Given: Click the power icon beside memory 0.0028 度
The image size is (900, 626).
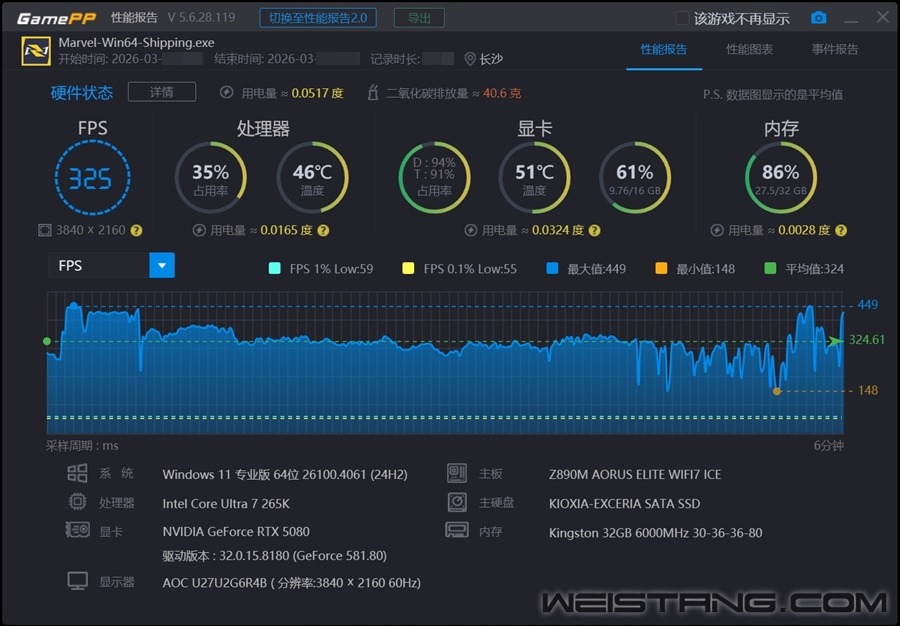Looking at the screenshot, I should coord(717,230).
